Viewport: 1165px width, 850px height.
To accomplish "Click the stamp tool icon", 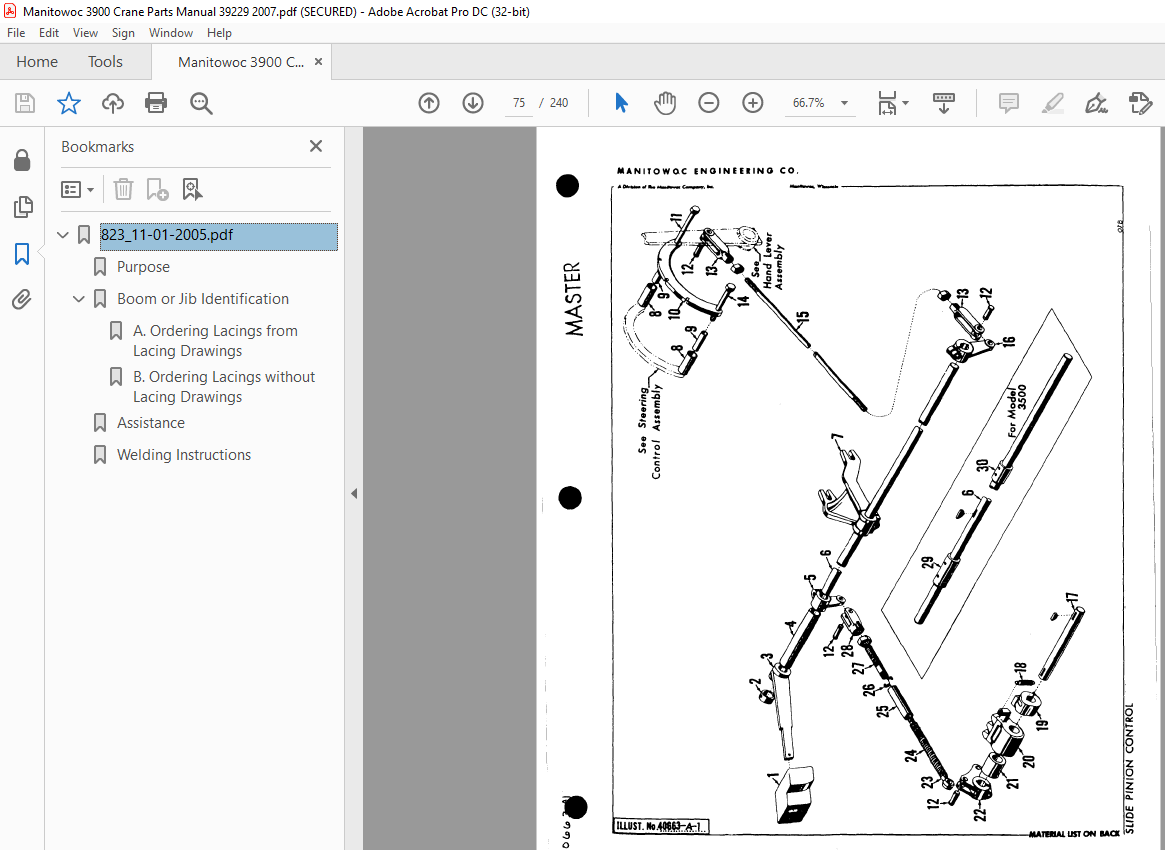I will coord(1140,103).
